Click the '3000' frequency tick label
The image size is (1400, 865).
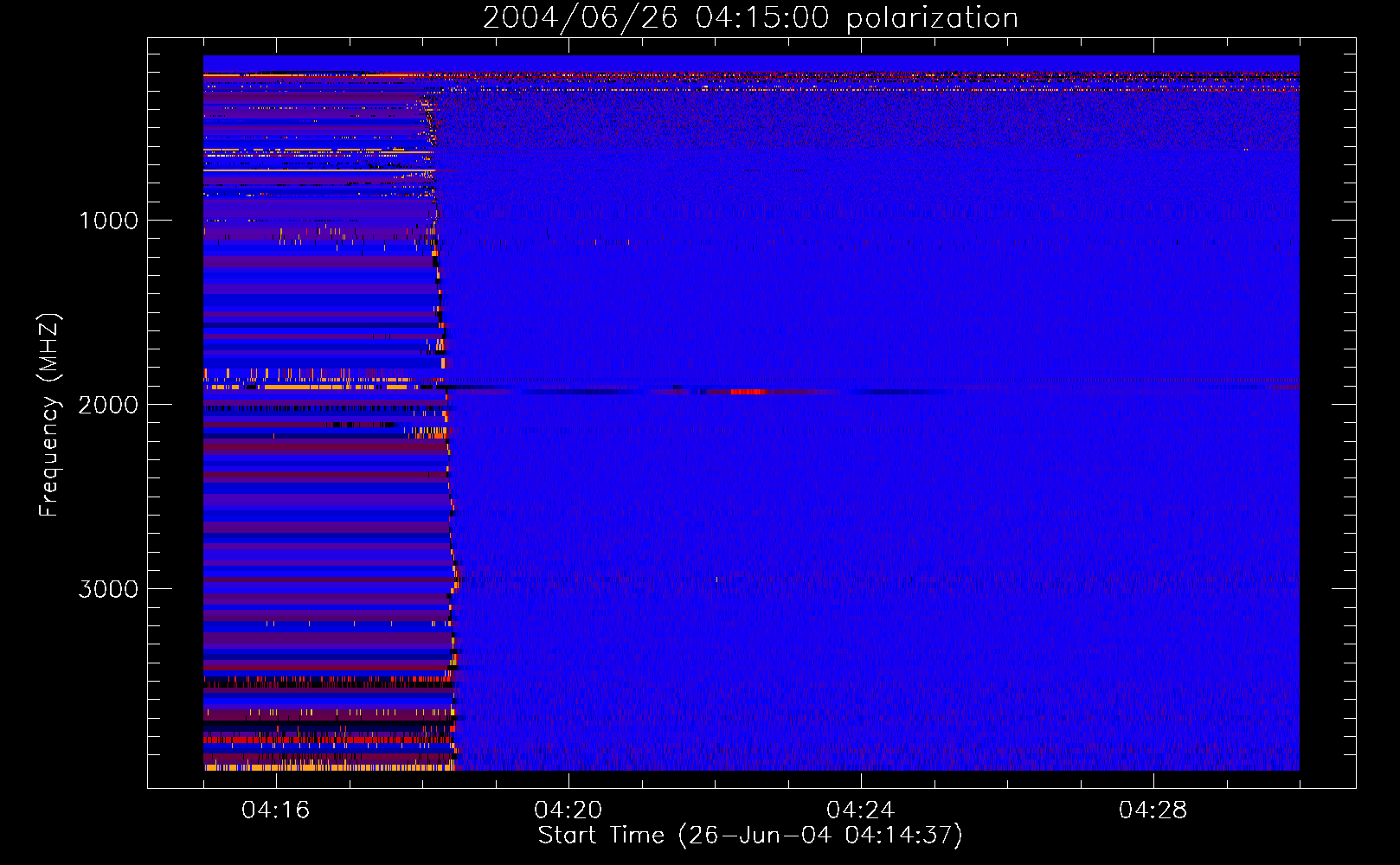click(108, 589)
